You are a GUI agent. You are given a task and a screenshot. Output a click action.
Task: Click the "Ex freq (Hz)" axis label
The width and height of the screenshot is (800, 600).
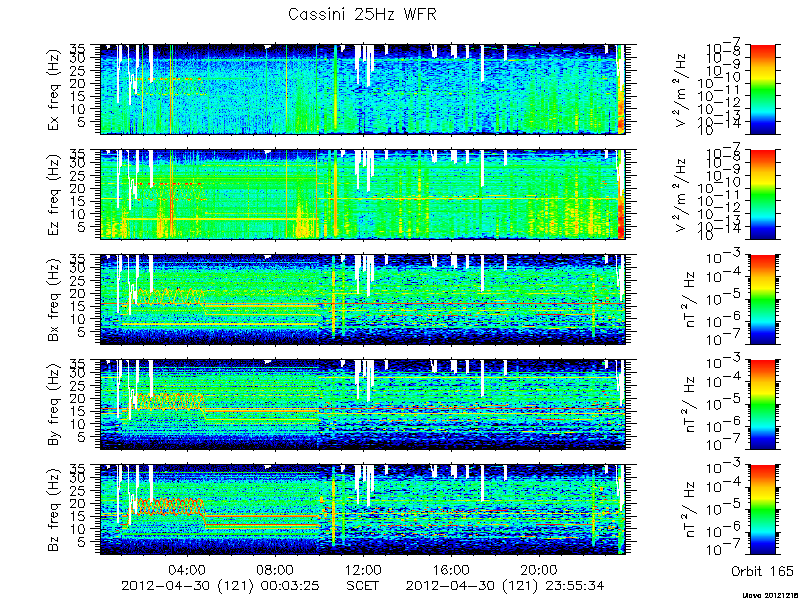(55, 90)
